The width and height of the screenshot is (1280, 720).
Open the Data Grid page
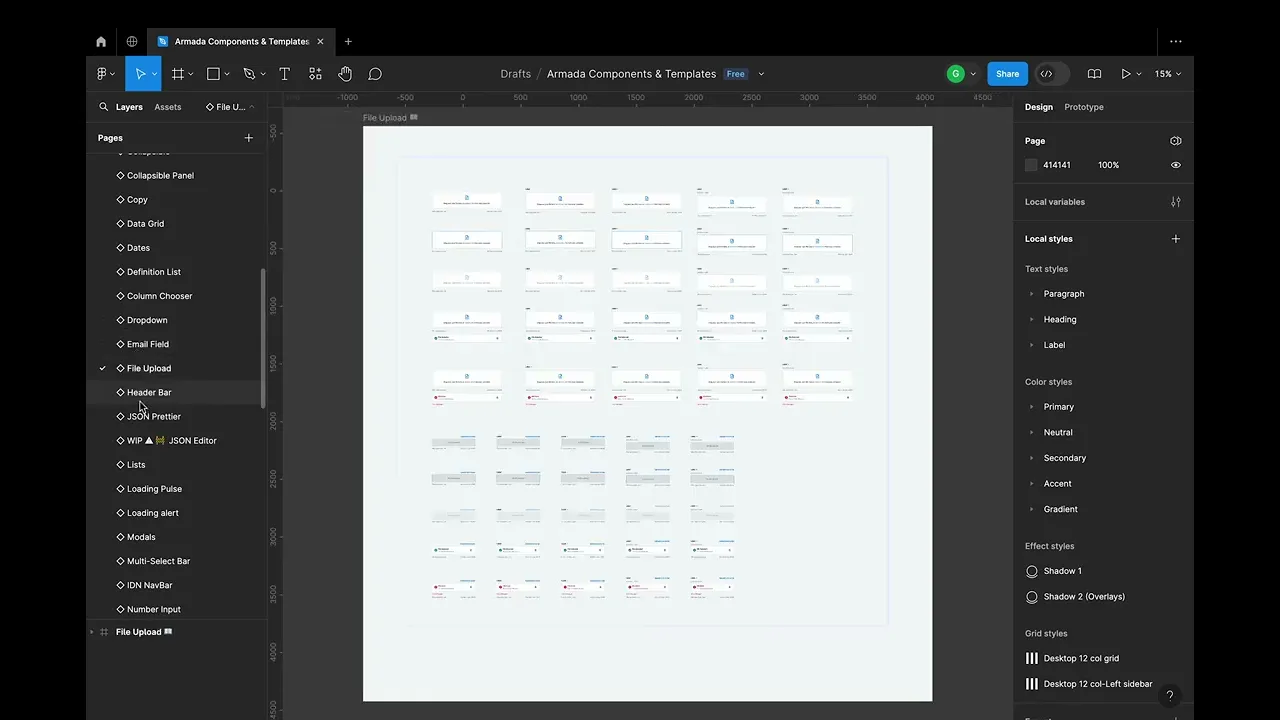pyautogui.click(x=145, y=224)
